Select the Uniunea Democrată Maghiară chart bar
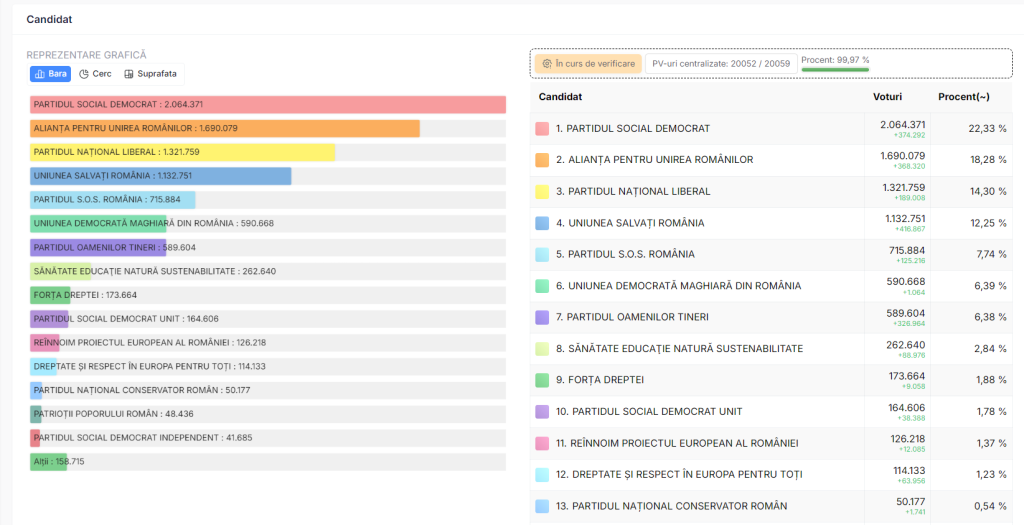This screenshot has height=525, width=1024. pos(98,223)
